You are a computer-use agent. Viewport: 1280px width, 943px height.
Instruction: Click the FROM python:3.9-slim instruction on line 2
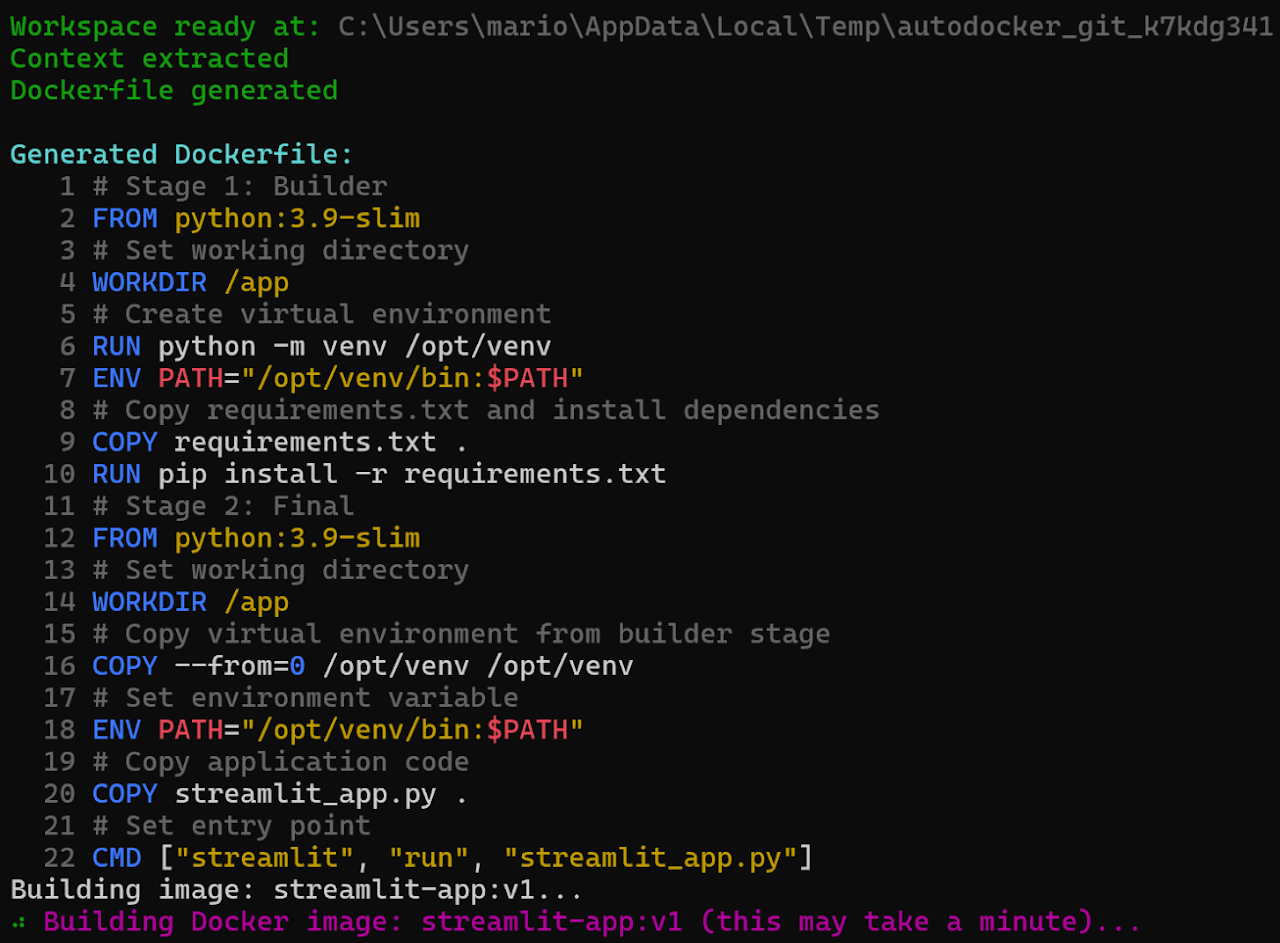(x=255, y=218)
